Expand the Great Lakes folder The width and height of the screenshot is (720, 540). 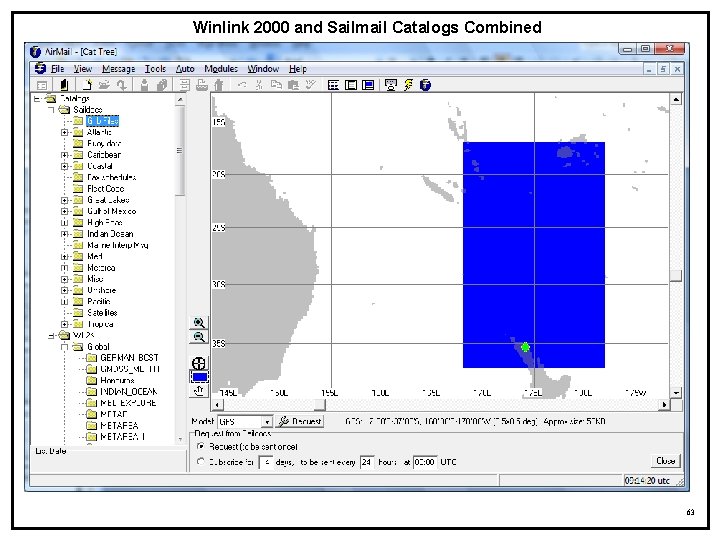(65, 200)
